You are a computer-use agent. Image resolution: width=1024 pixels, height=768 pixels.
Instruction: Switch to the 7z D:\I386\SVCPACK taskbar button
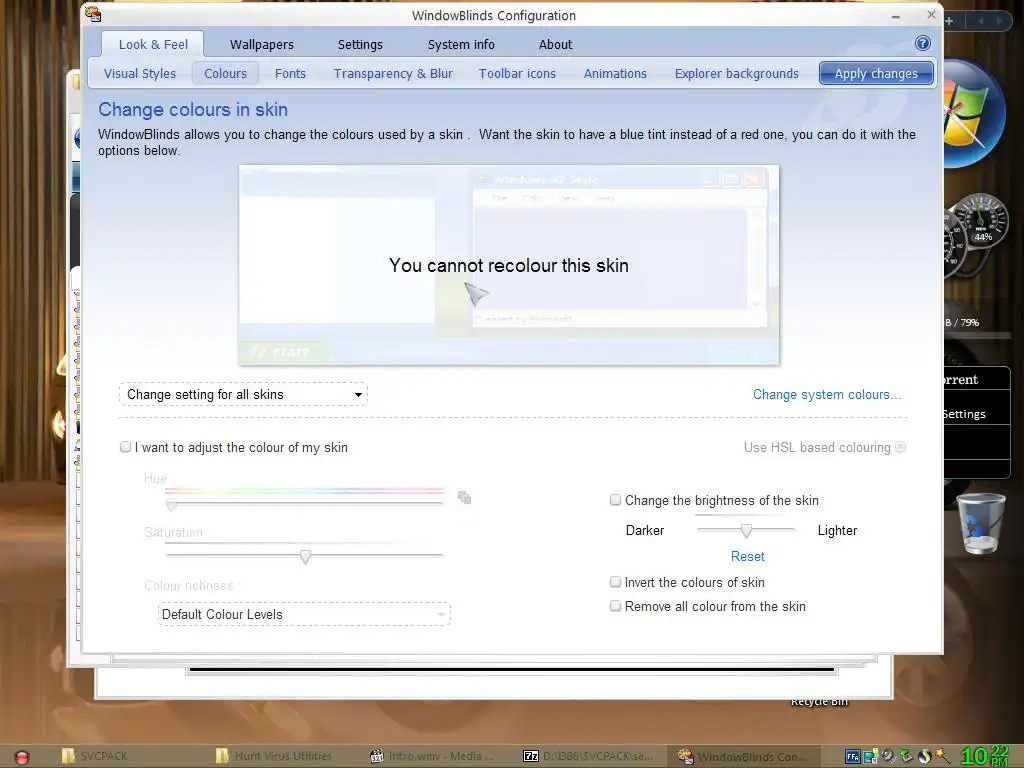(588, 756)
